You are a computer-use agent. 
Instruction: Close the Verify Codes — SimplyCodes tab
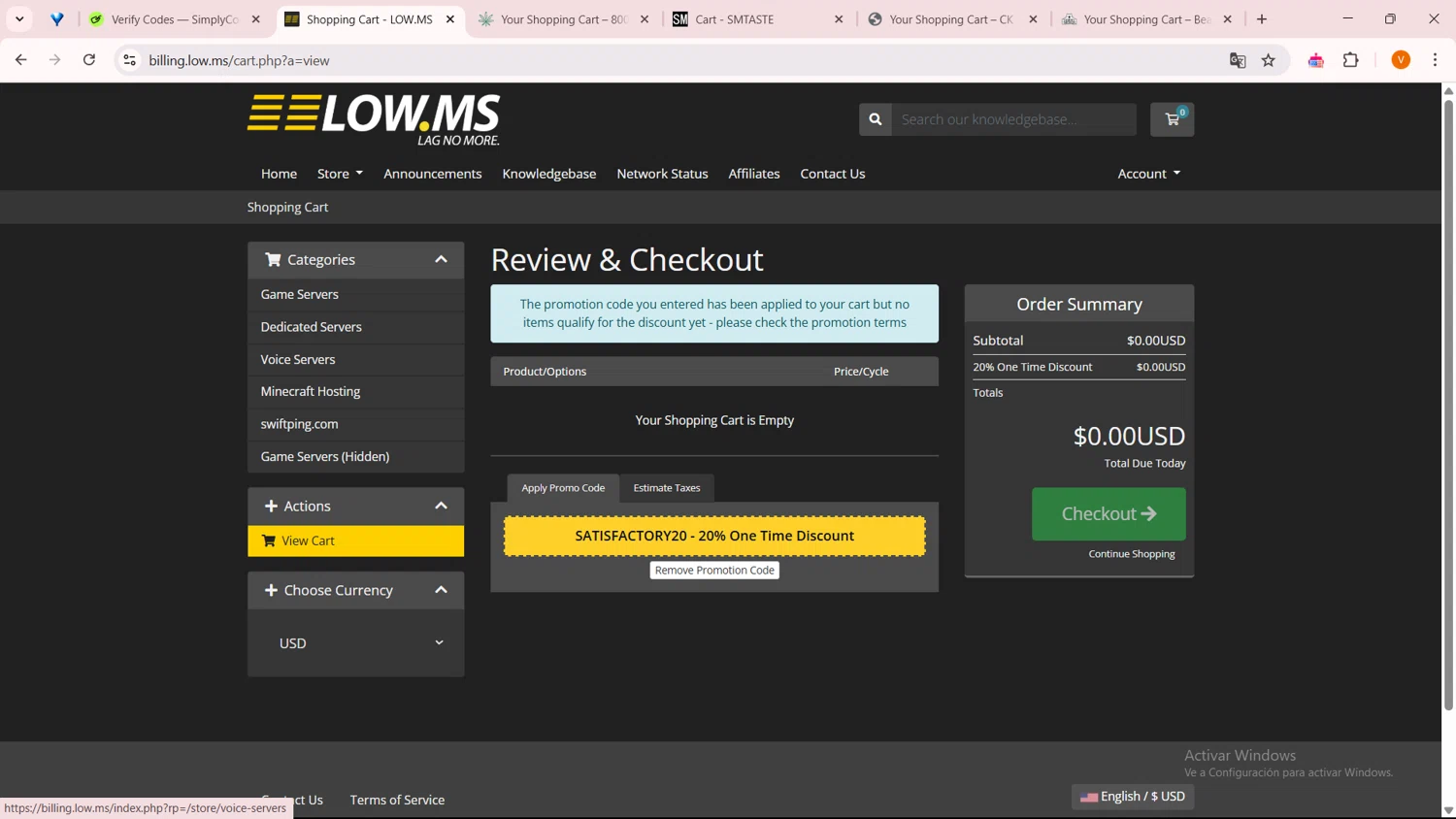pyautogui.click(x=256, y=19)
